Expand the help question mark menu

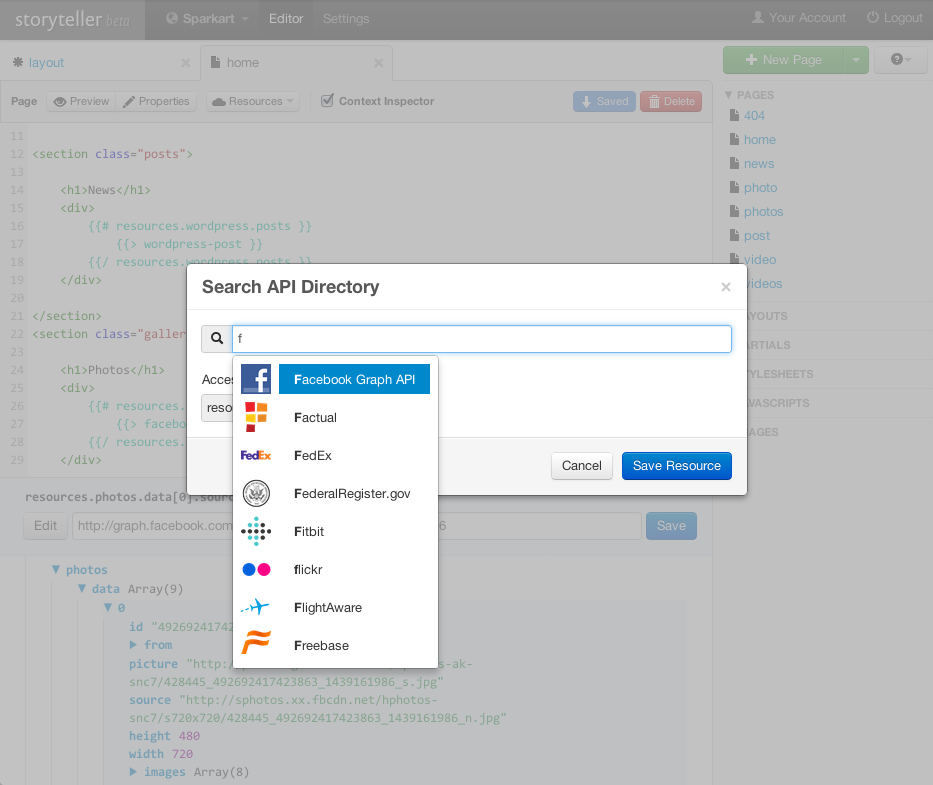pos(900,60)
